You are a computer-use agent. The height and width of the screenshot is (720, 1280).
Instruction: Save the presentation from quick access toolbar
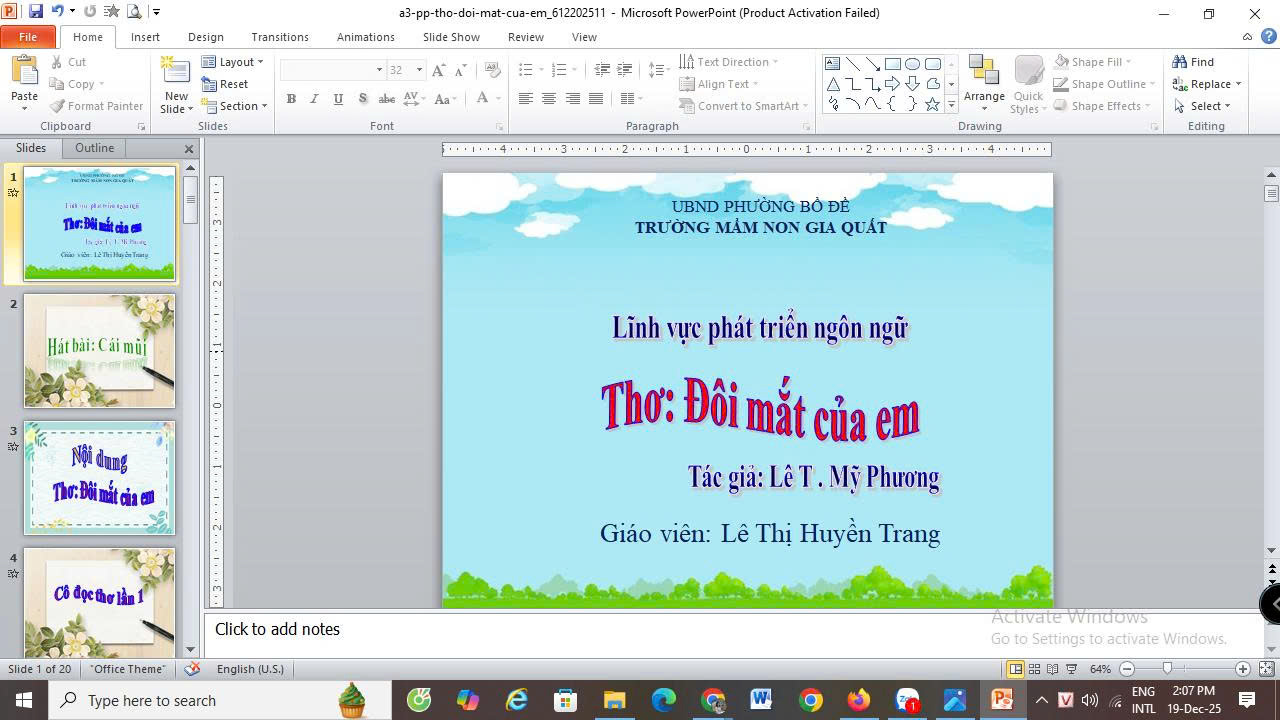click(x=36, y=12)
